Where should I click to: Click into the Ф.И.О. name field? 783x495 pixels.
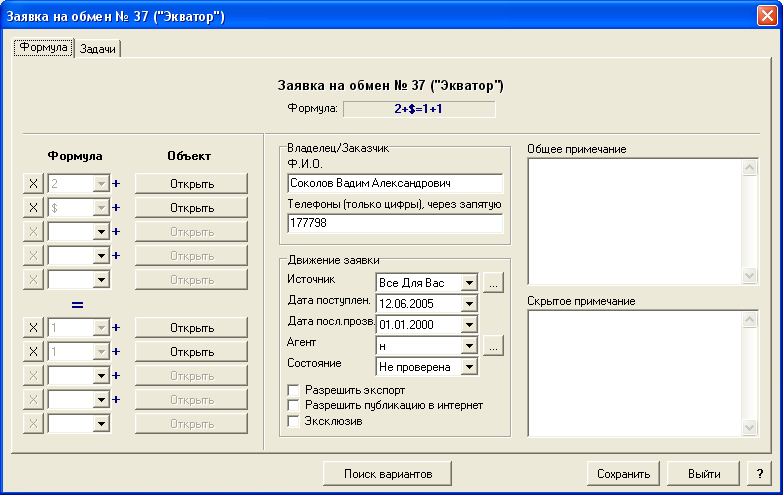coord(395,183)
